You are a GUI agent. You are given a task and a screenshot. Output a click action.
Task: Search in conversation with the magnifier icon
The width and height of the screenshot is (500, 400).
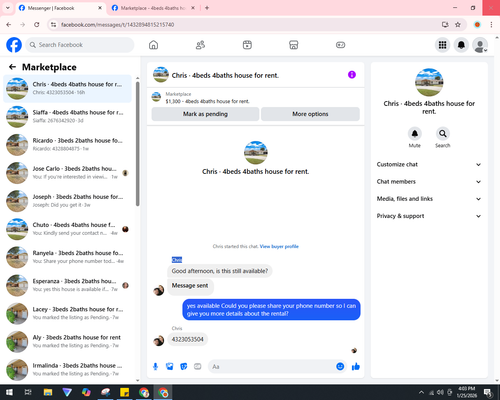442,134
